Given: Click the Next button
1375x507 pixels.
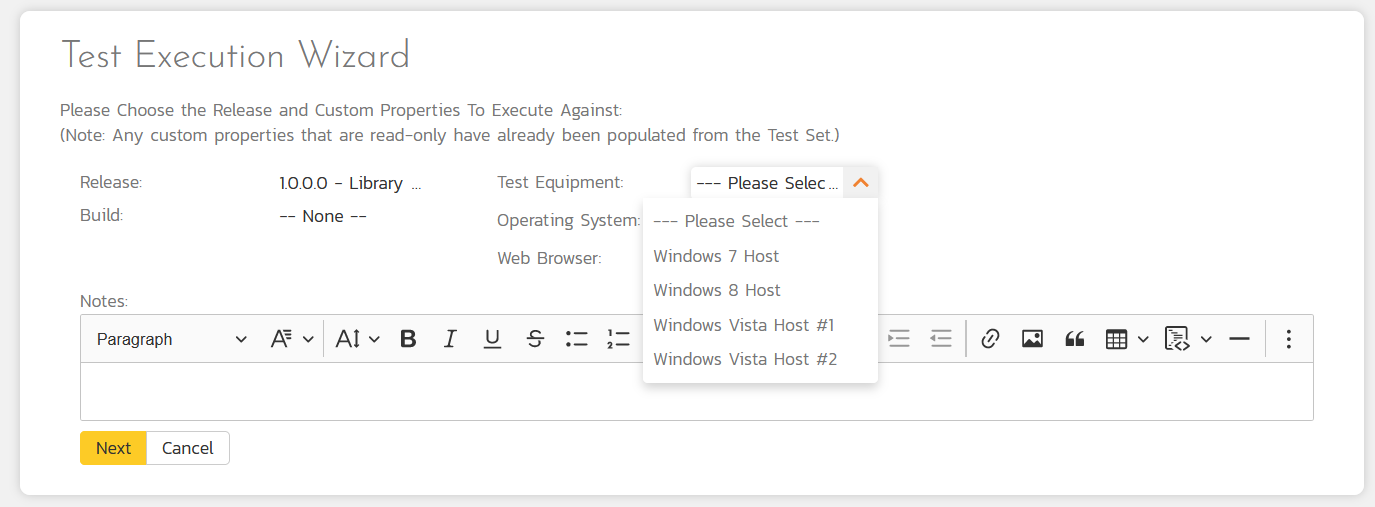Looking at the screenshot, I should [x=113, y=448].
